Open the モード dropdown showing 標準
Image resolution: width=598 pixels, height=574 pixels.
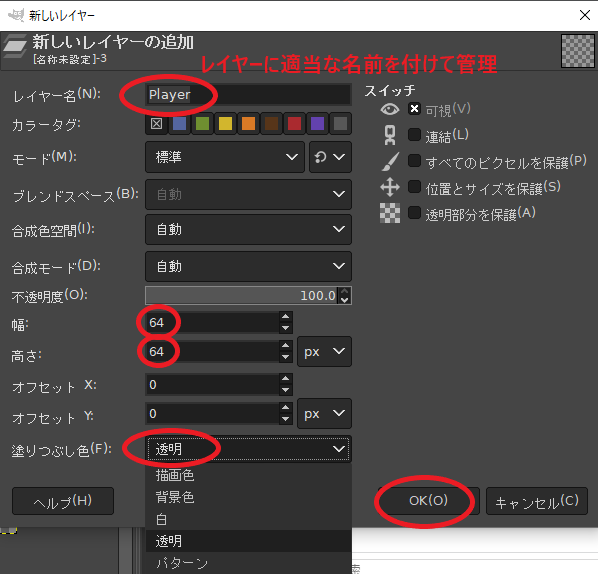pyautogui.click(x=225, y=157)
